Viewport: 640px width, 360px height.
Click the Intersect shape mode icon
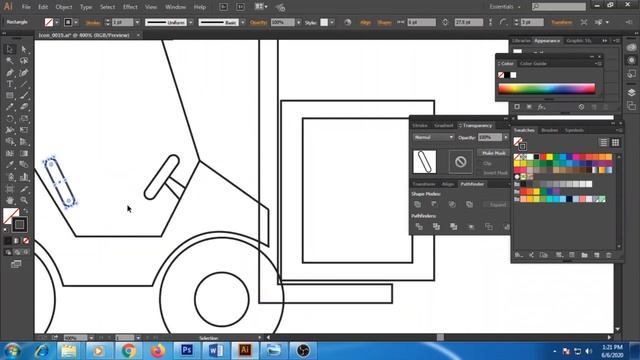[x=452, y=204]
